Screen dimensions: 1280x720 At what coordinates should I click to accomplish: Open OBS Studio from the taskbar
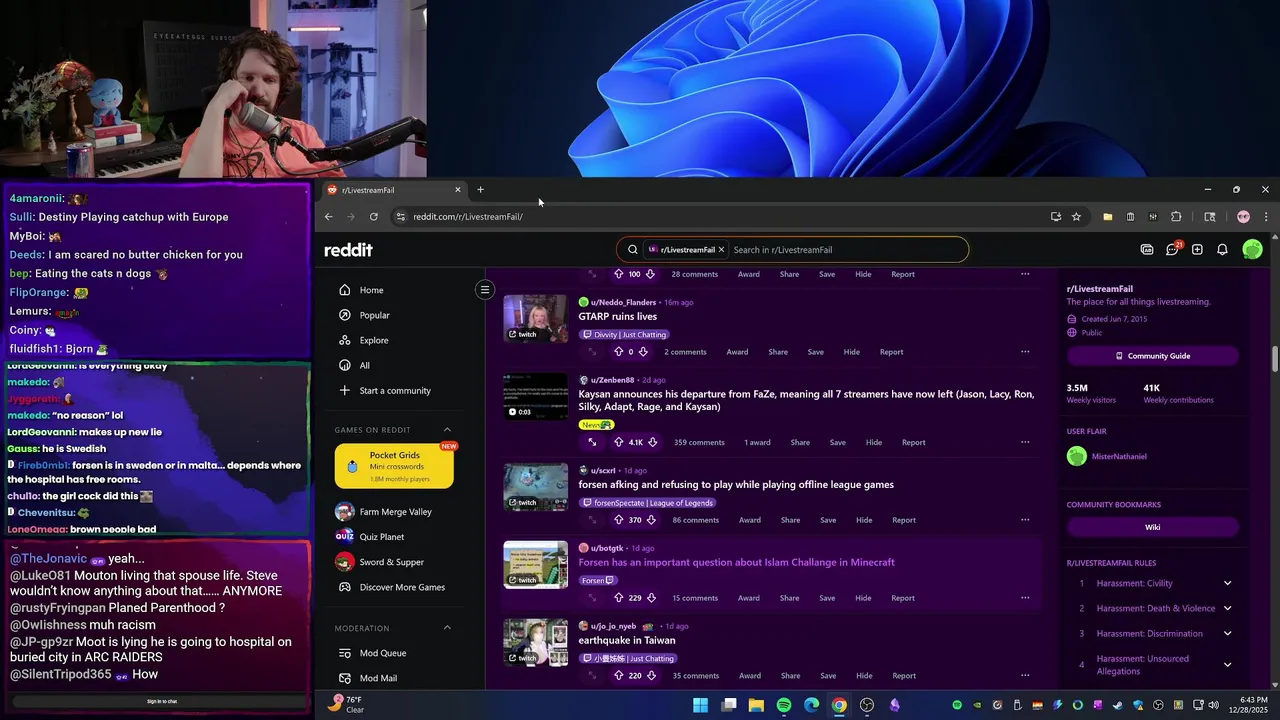point(867,705)
